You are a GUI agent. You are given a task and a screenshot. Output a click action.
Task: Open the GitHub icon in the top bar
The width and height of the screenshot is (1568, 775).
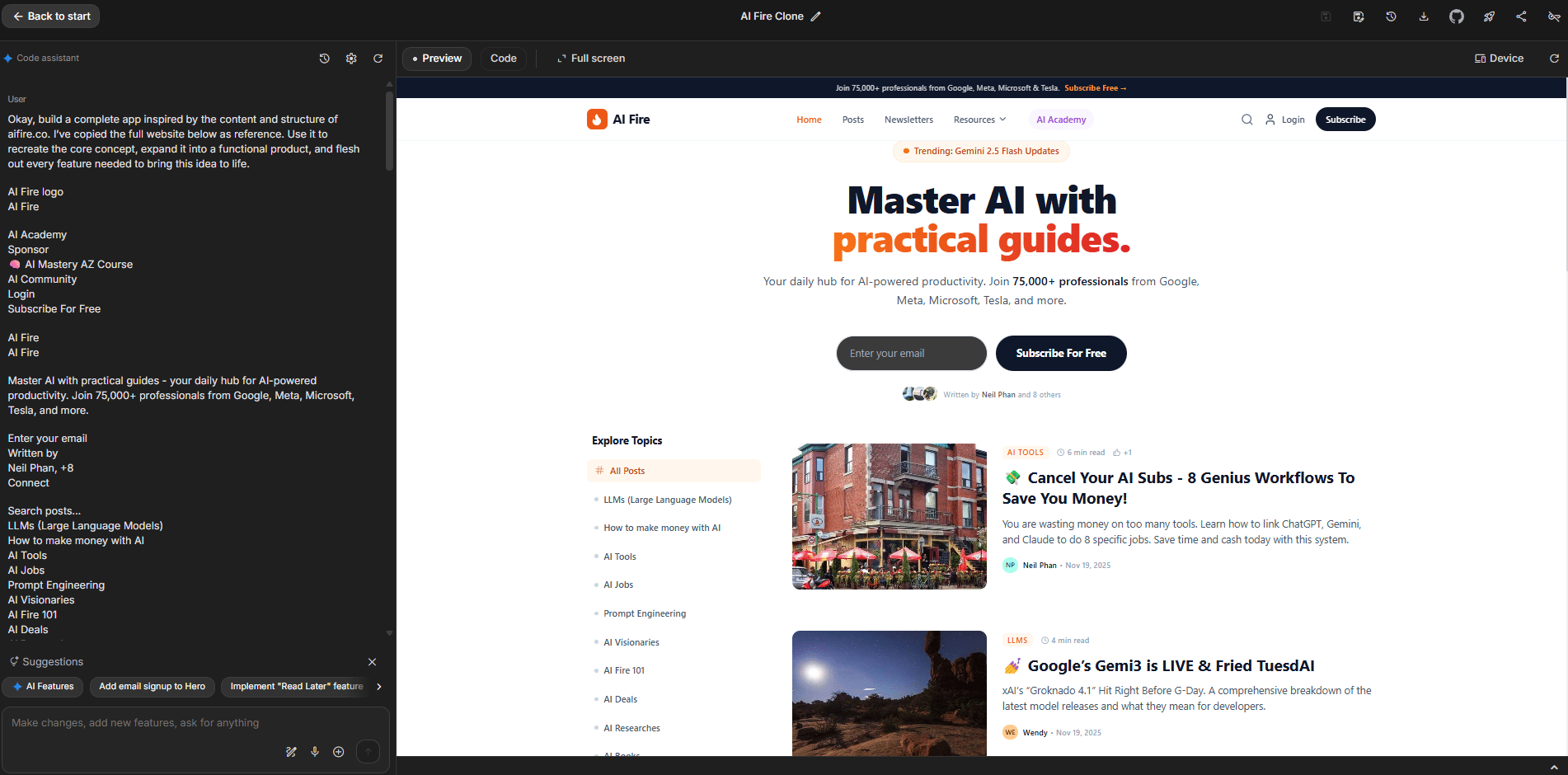point(1457,16)
